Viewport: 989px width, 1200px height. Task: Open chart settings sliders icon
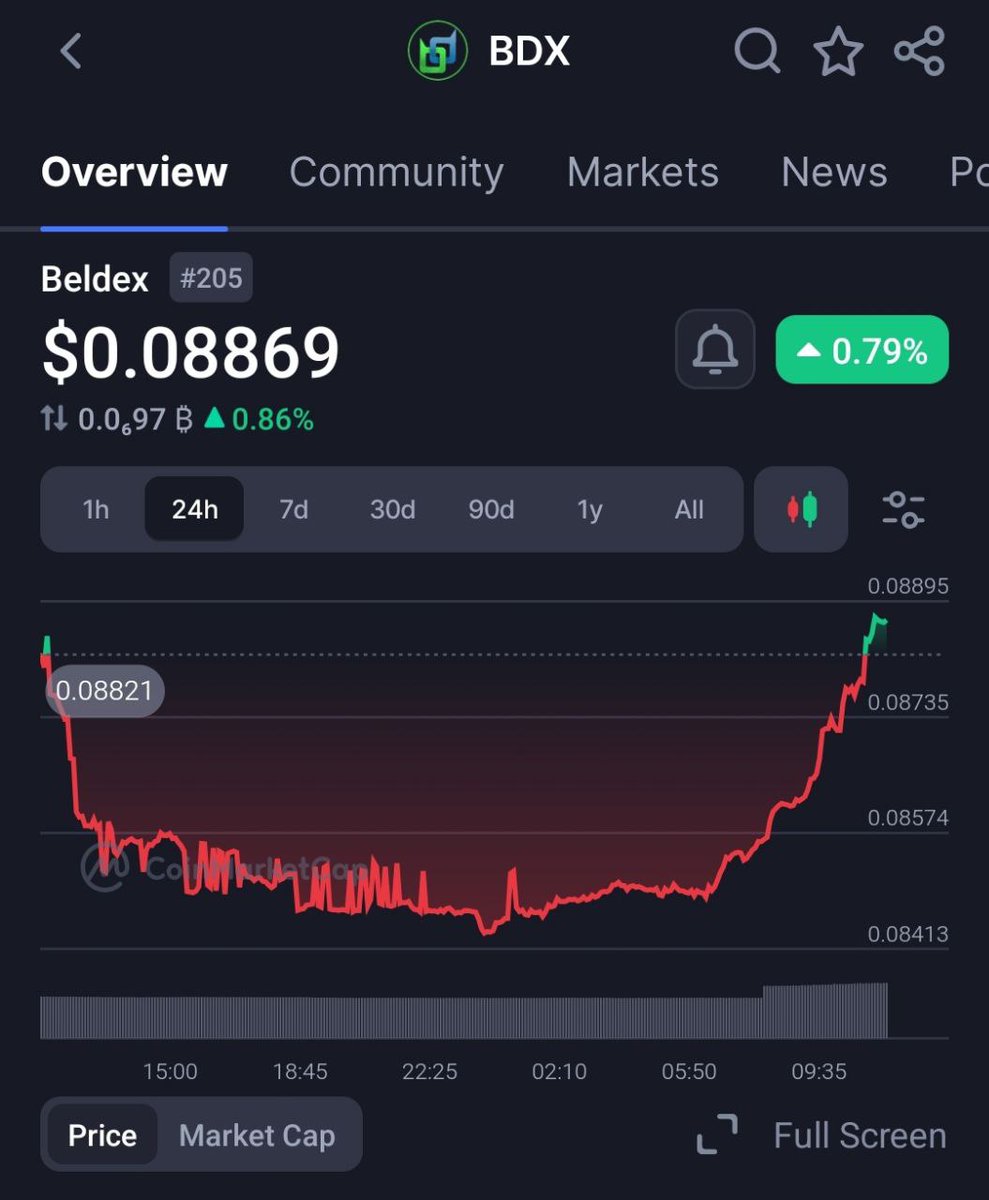click(x=903, y=509)
